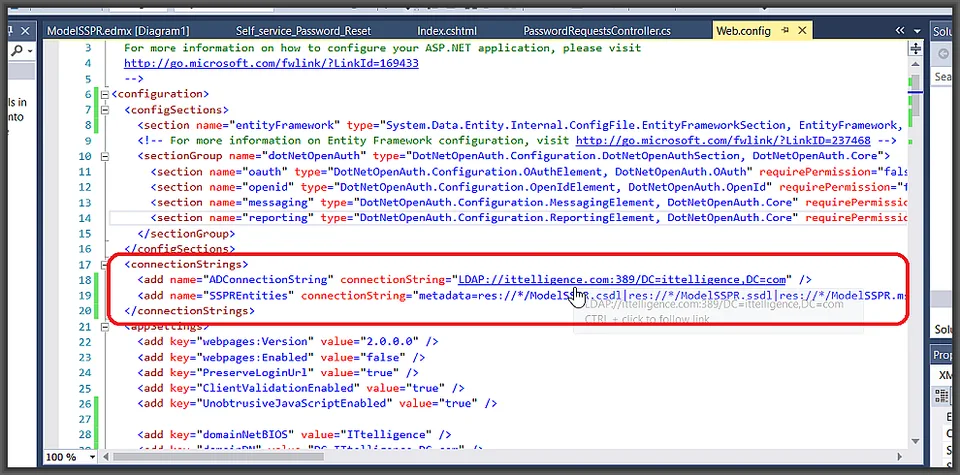
Task: Click the "reporting" section name
Action: (x=279, y=217)
